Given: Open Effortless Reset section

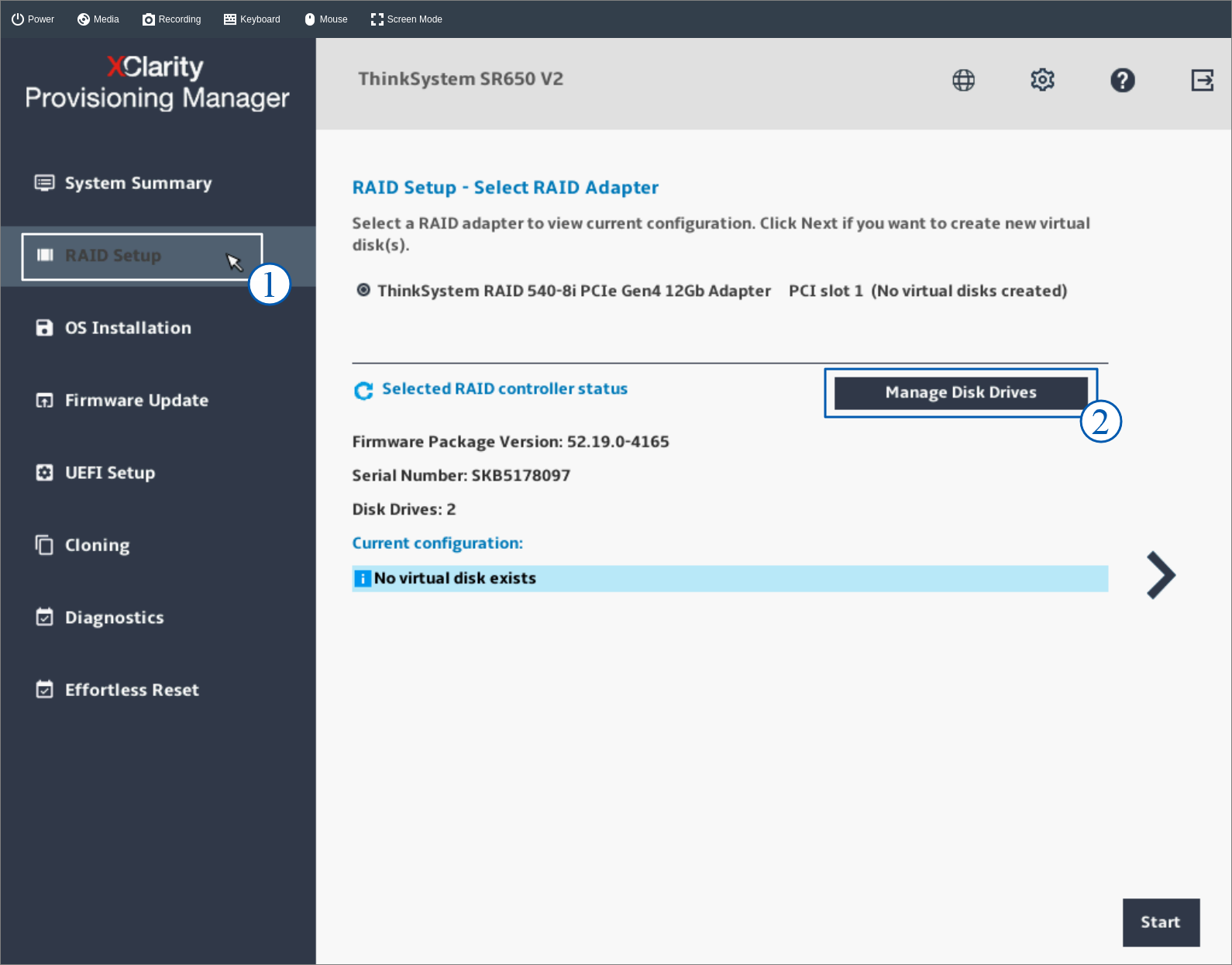Looking at the screenshot, I should (132, 690).
